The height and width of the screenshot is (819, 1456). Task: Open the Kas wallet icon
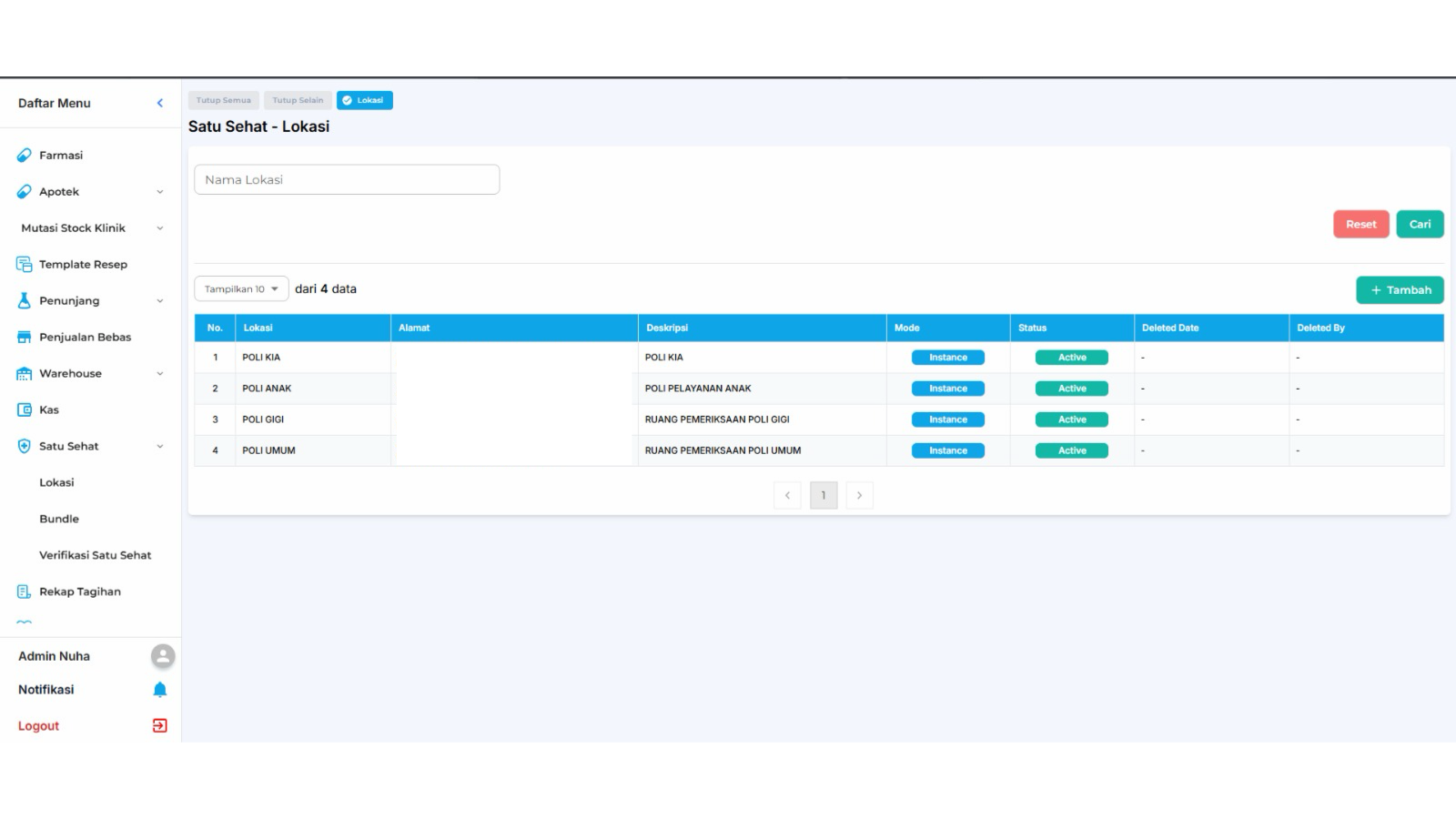[x=25, y=410]
